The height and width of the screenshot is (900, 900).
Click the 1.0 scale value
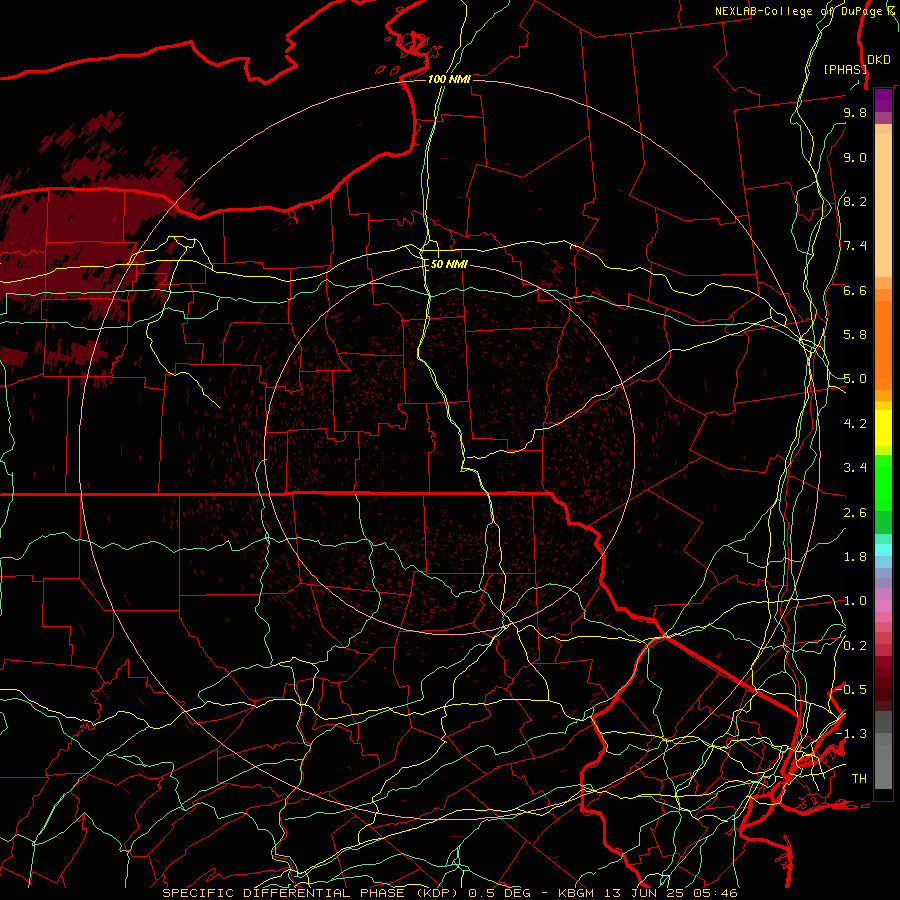pyautogui.click(x=855, y=601)
